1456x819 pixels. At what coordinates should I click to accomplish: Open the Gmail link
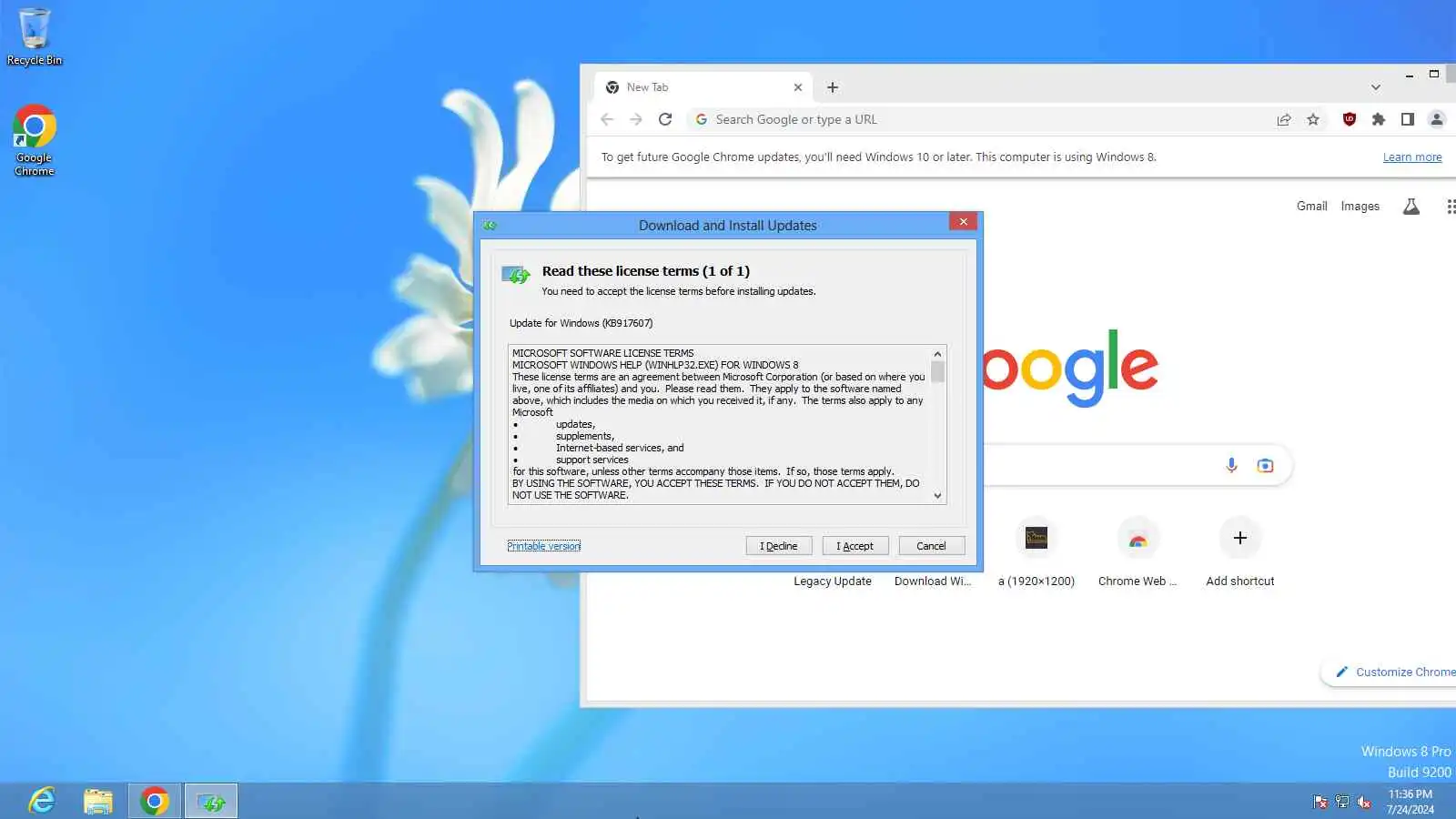tap(1312, 207)
